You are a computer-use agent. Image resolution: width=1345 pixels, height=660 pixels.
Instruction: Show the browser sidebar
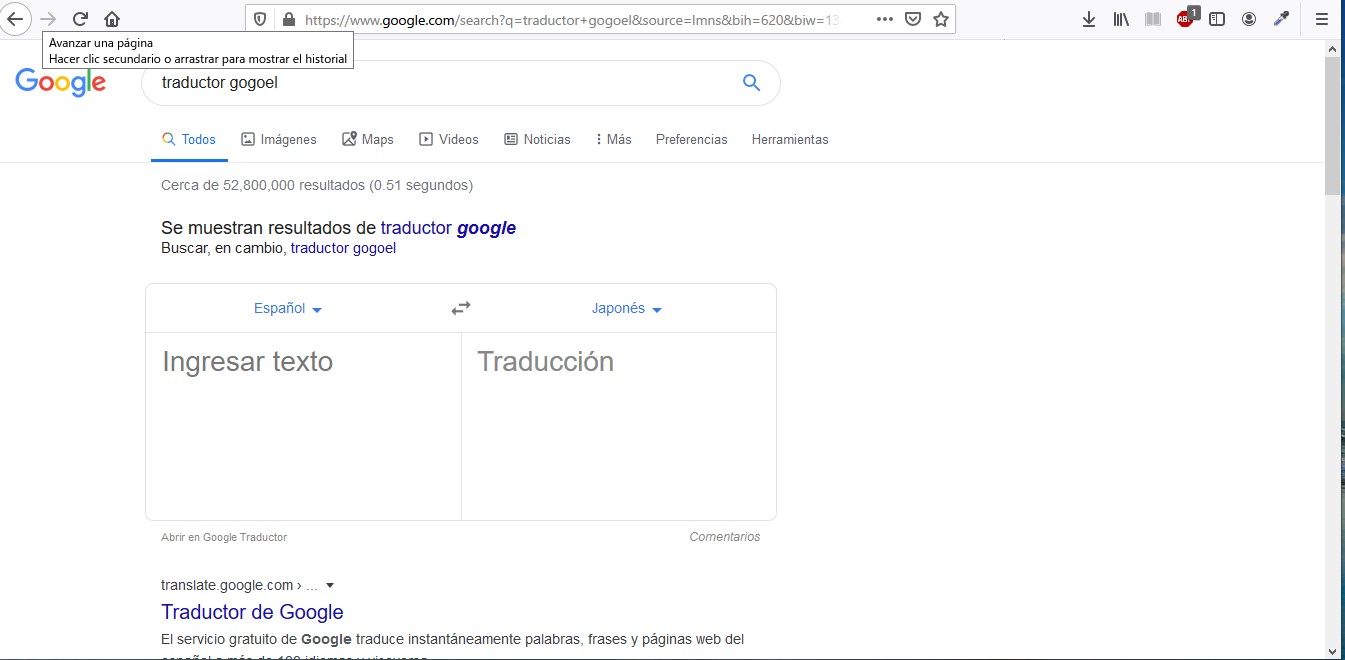point(1217,19)
